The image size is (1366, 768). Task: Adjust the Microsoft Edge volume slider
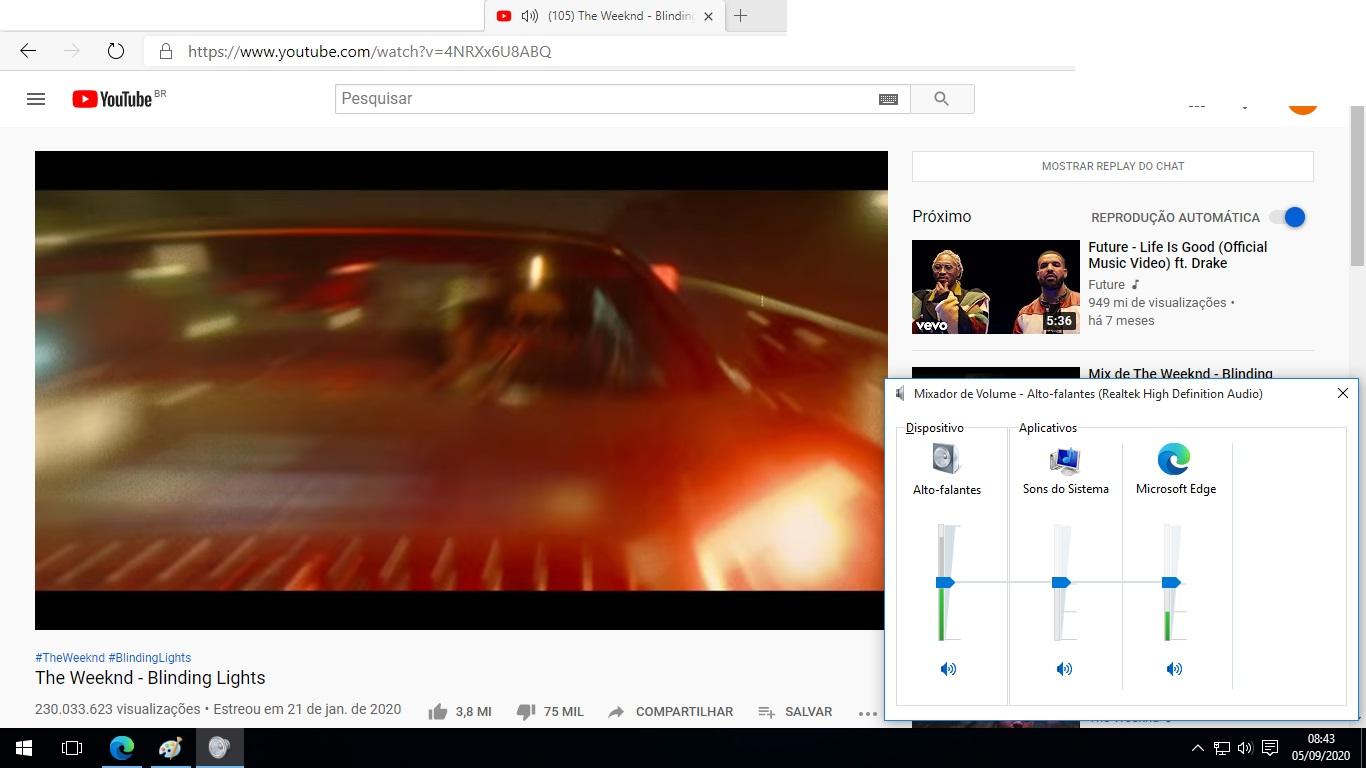coord(1171,582)
